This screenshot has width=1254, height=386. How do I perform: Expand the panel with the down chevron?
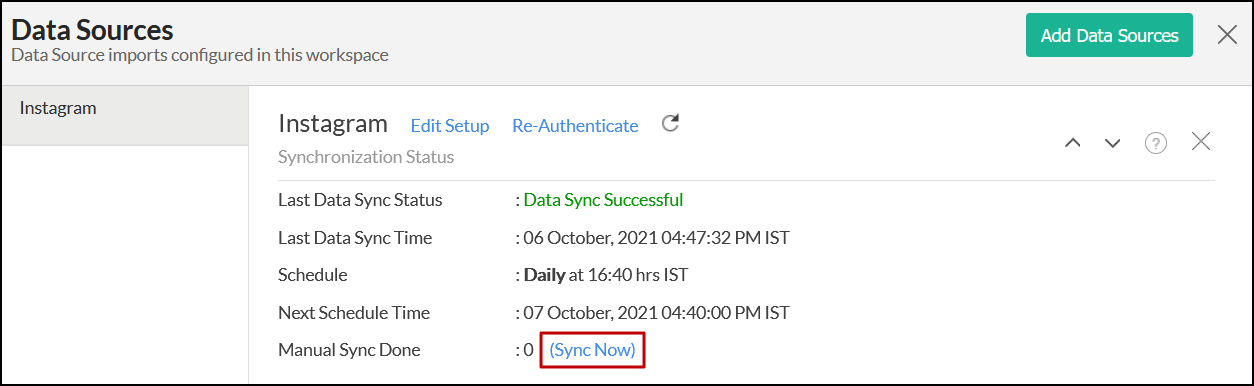1112,143
